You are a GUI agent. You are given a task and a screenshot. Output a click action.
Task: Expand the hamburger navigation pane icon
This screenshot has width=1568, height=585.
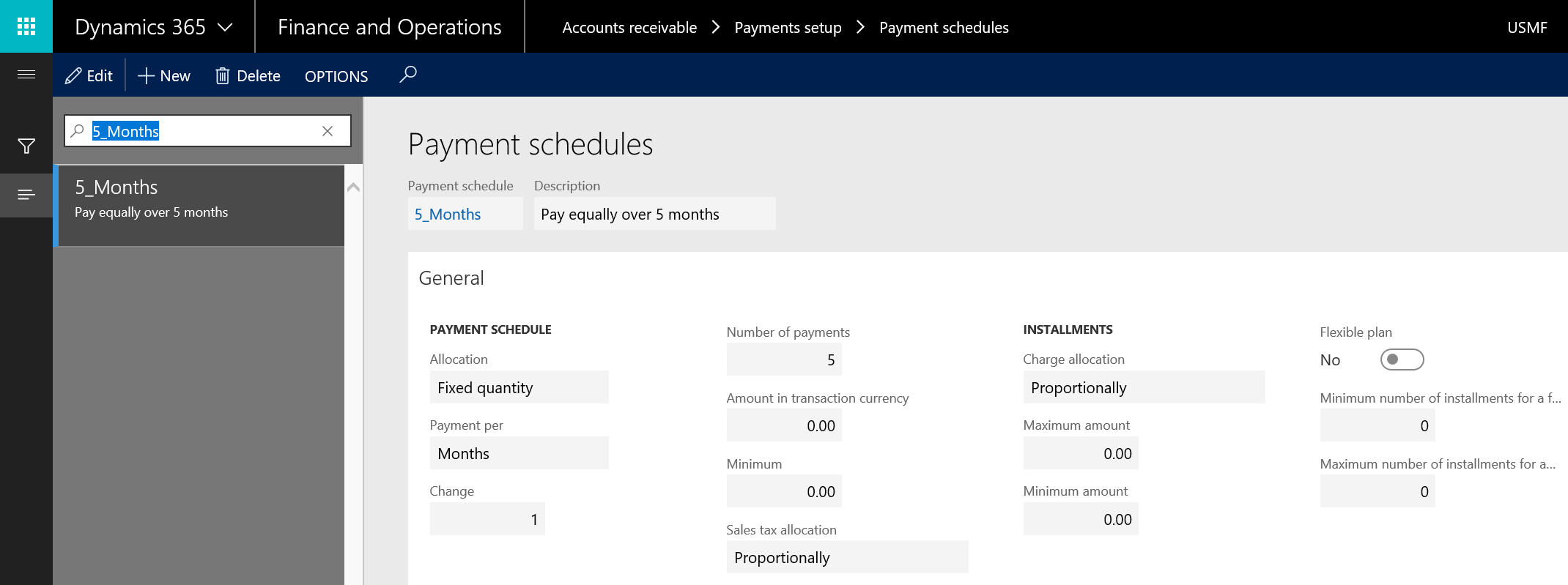click(x=26, y=74)
